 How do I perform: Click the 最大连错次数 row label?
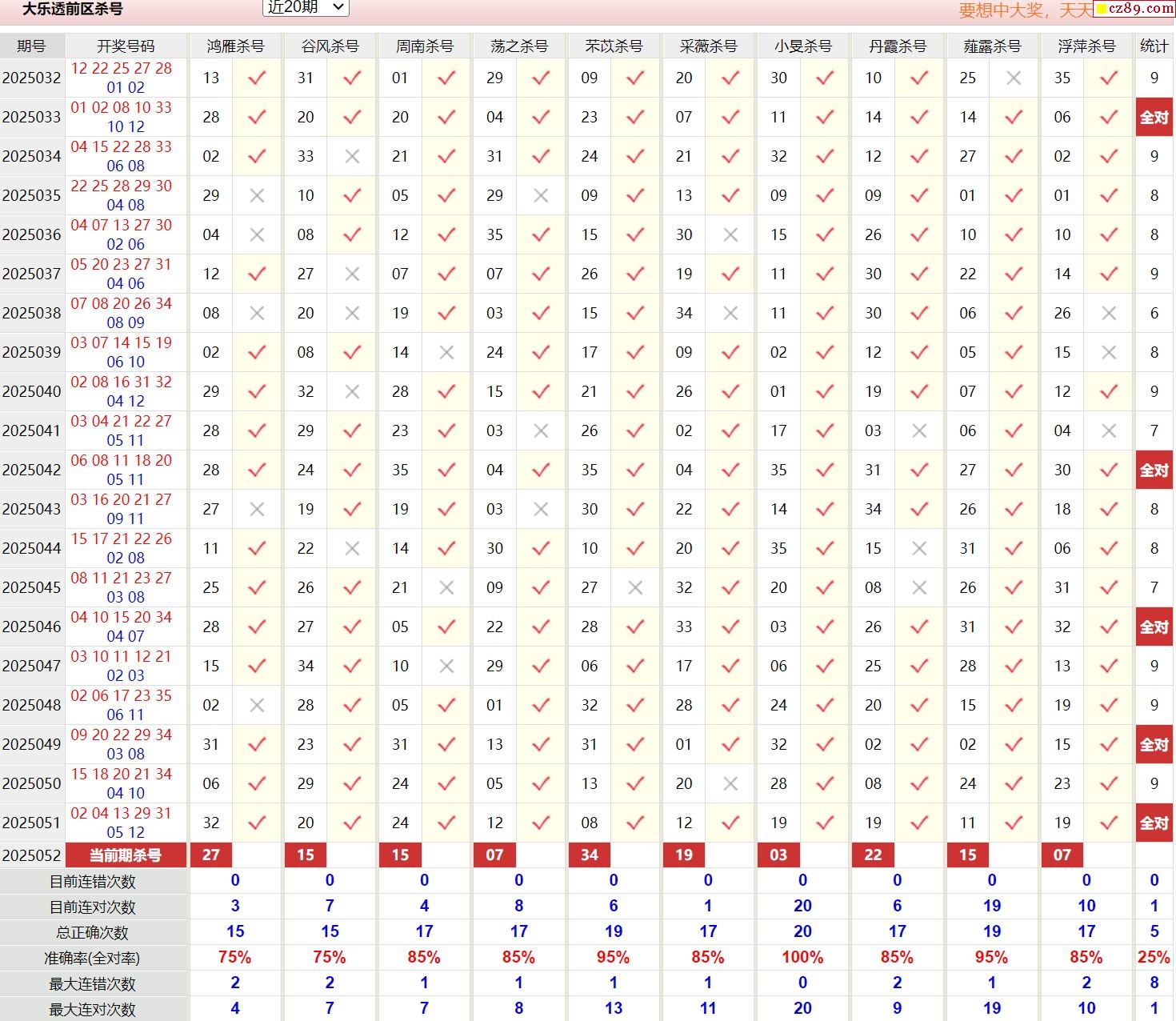(x=93, y=984)
